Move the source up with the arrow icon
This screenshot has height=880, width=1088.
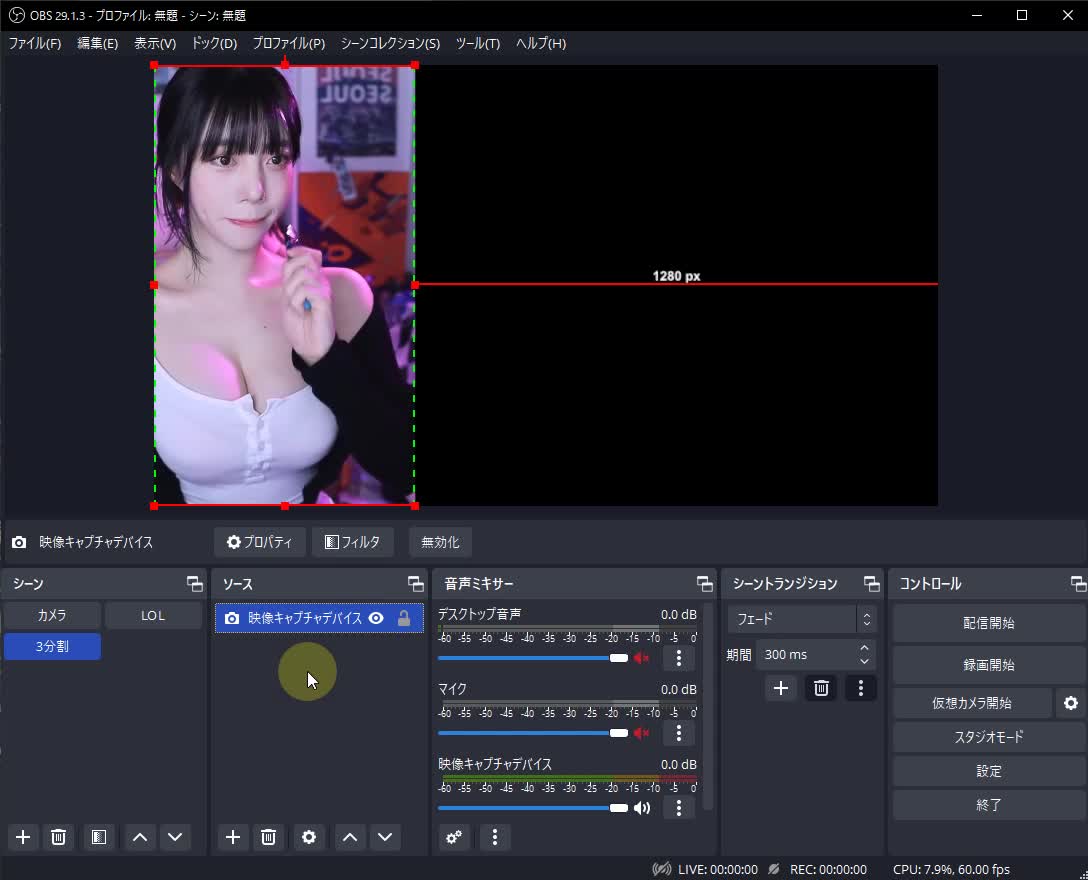(348, 837)
